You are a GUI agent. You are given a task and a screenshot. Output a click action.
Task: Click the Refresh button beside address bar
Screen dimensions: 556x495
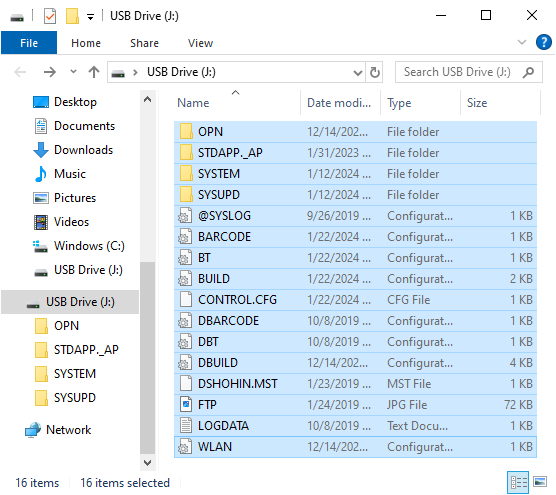[374, 72]
